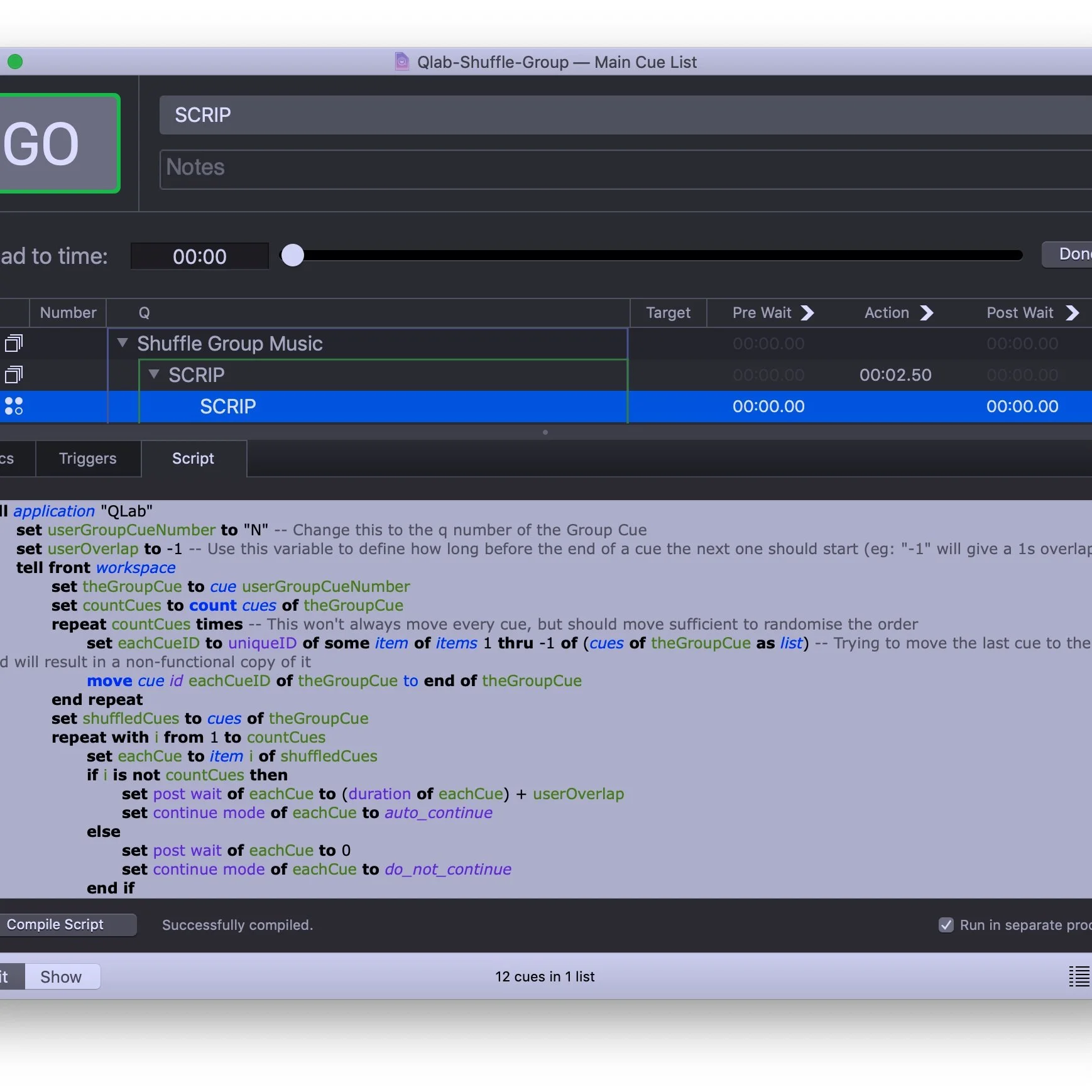
Task: Switch to Show mode
Action: pos(62,976)
